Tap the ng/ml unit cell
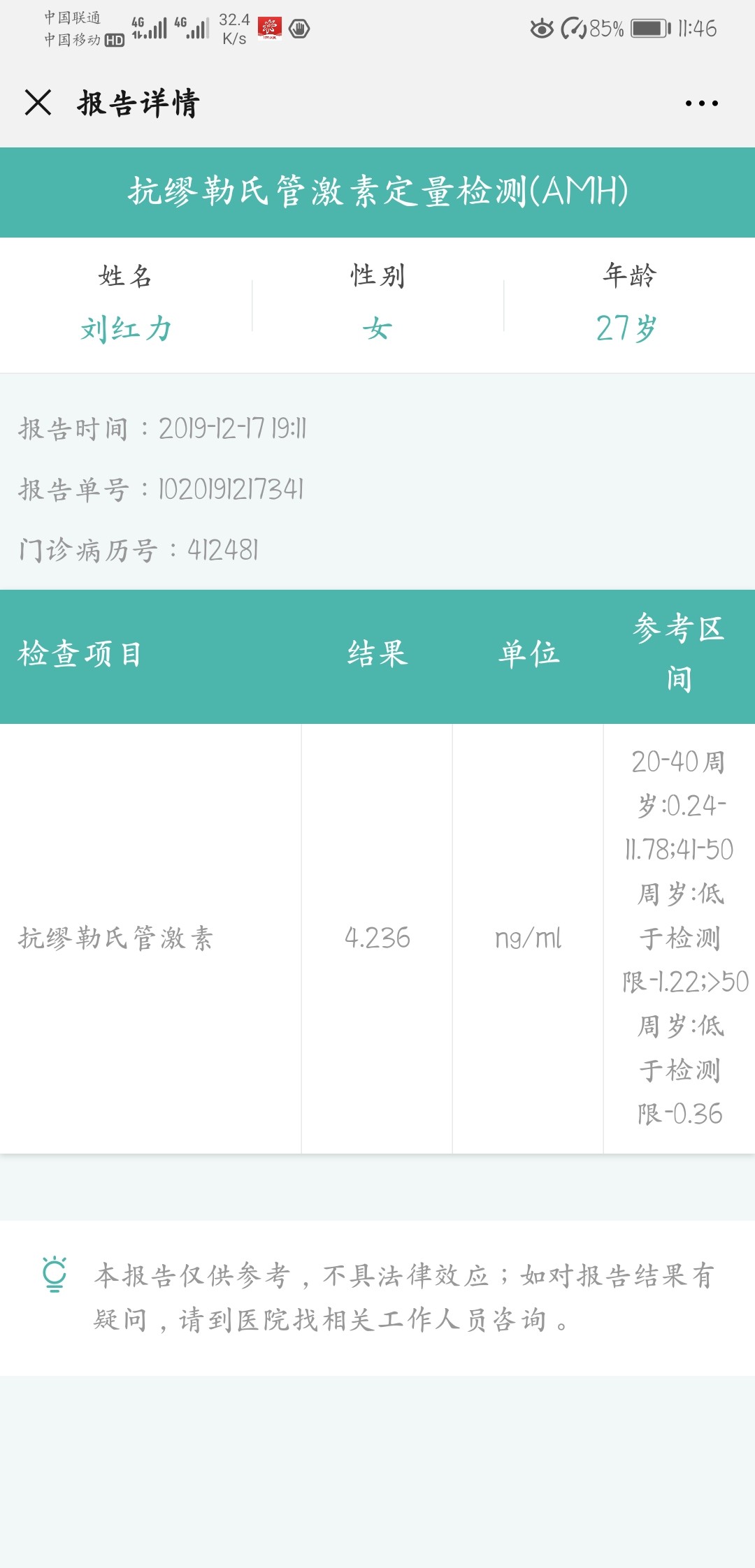This screenshot has height=1568, width=755. (x=528, y=938)
